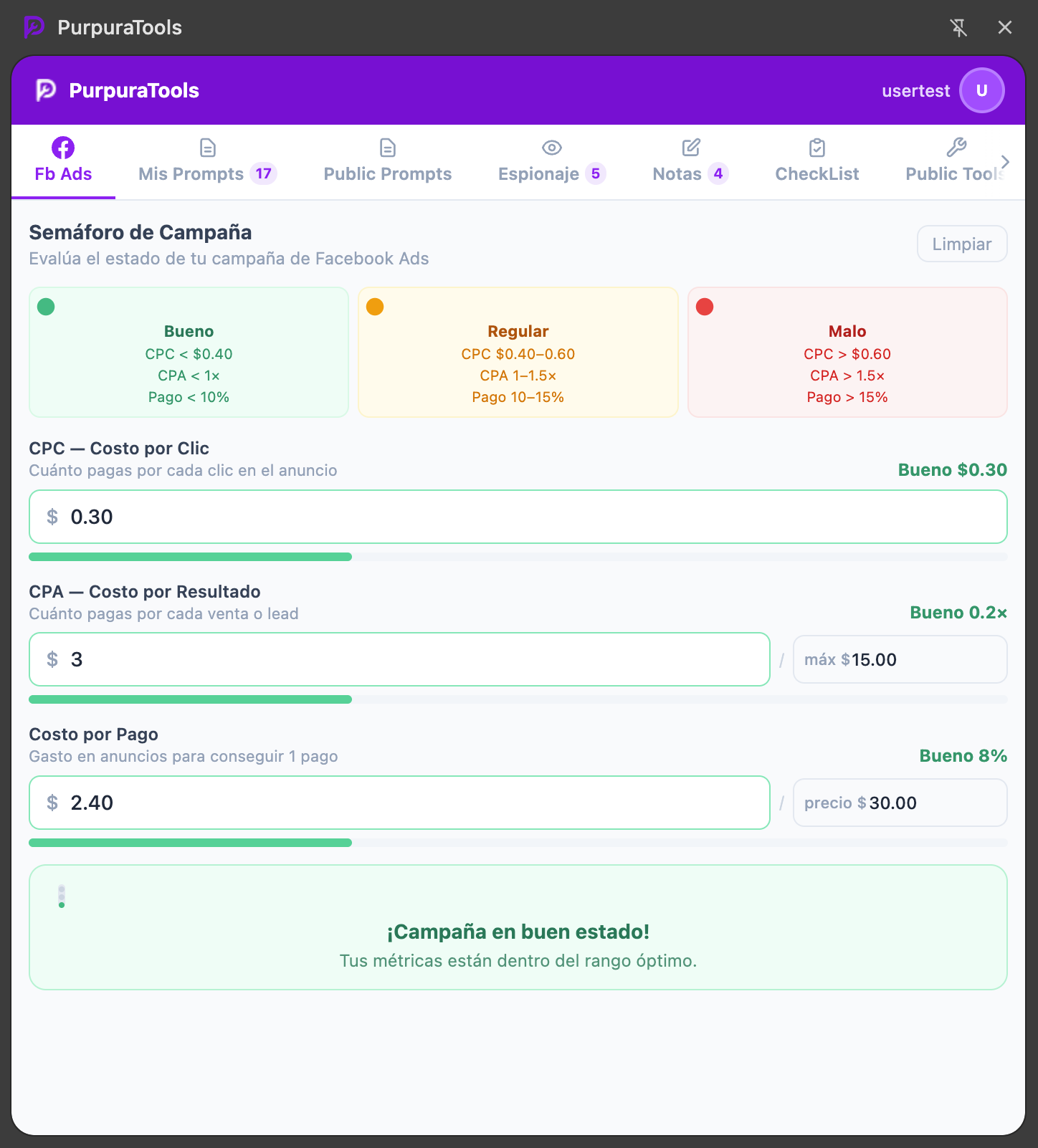Viewport: 1038px width, 1148px height.
Task: Click the precio $30.00 field
Action: tap(900, 803)
